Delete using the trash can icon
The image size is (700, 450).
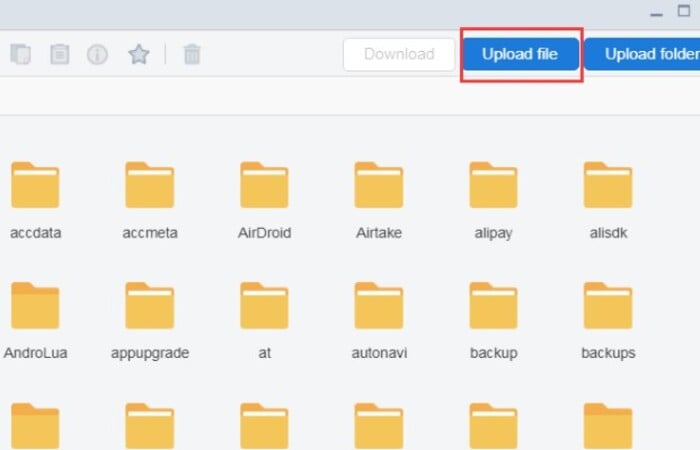point(192,54)
